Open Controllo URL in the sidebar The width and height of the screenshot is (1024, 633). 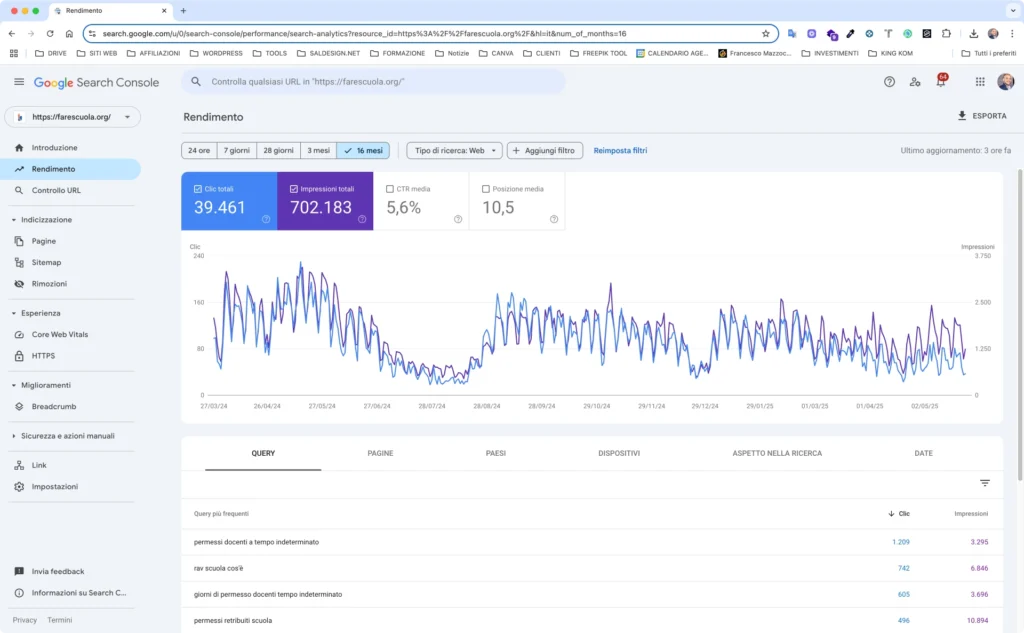click(71, 190)
